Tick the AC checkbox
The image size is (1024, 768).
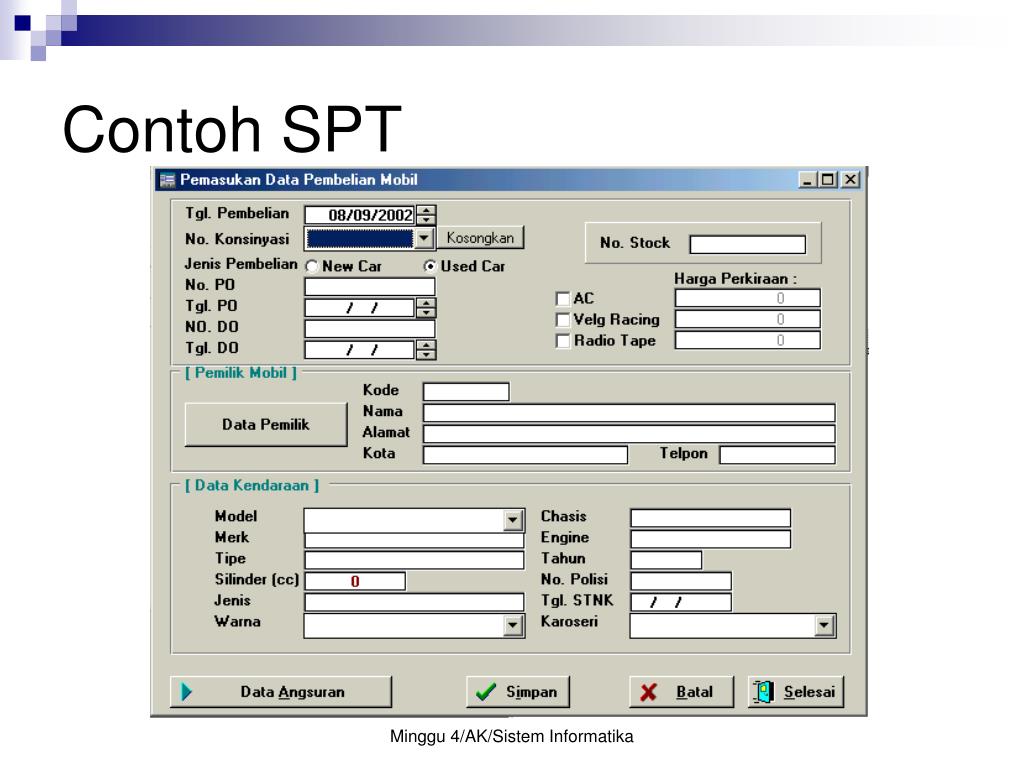coord(562,298)
